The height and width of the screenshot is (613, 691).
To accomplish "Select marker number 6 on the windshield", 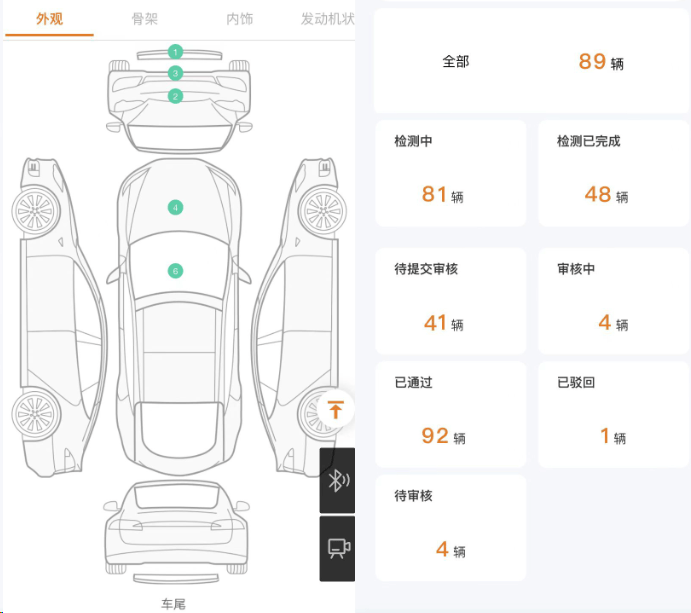I will click(175, 271).
